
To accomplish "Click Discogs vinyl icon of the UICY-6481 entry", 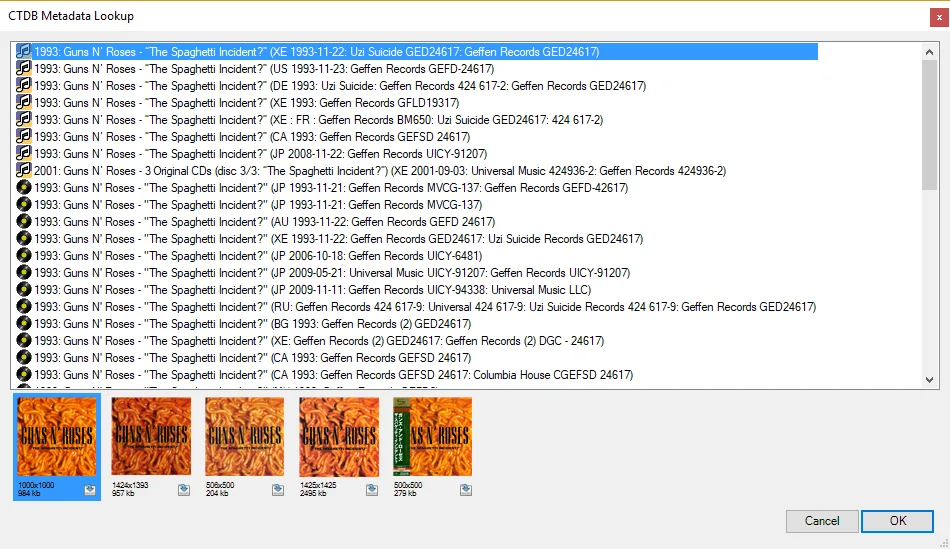I will tap(24, 255).
